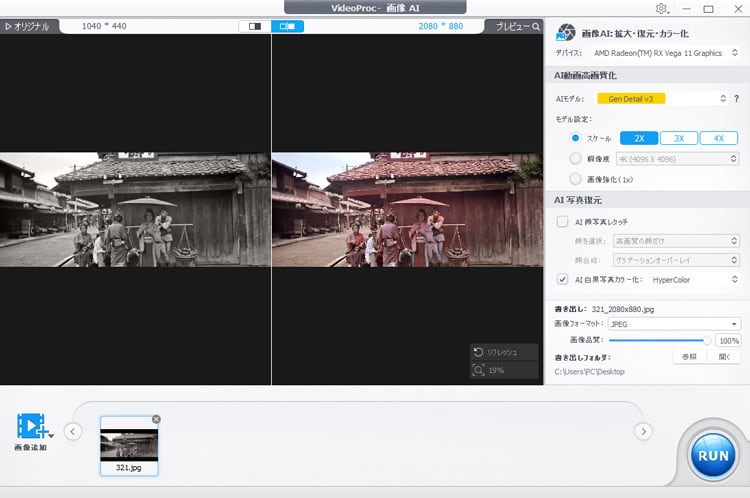The image size is (750, 498).
Task: Switch to single-pane compare view
Action: click(255, 26)
